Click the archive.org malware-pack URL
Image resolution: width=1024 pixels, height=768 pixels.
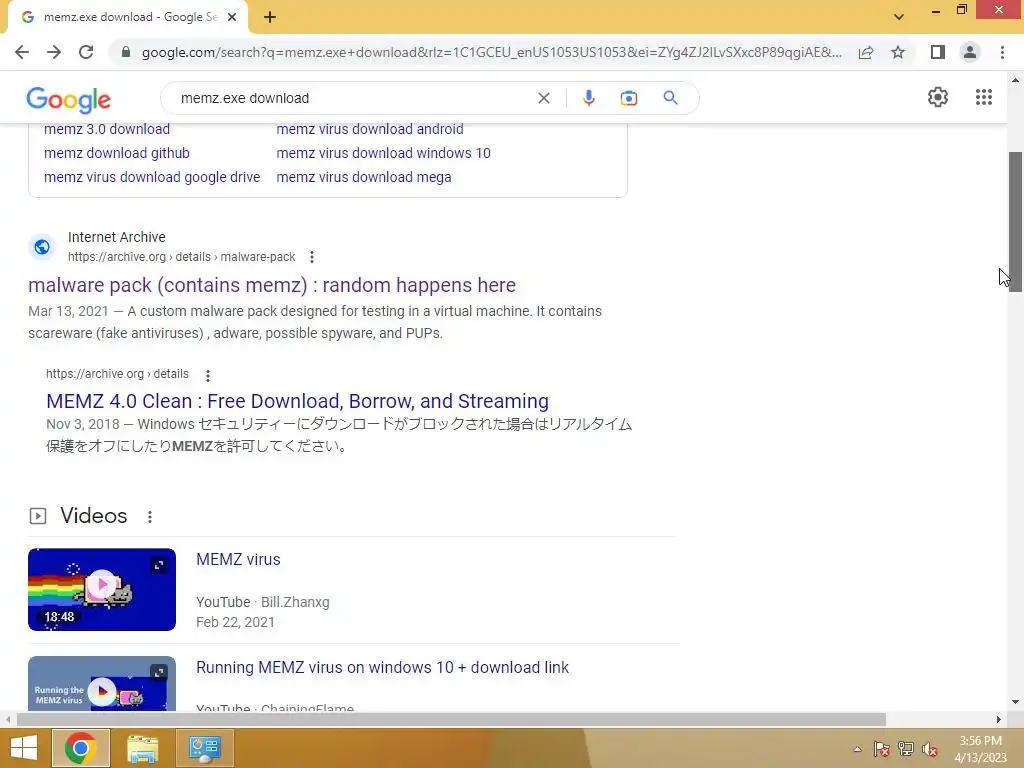click(x=182, y=257)
